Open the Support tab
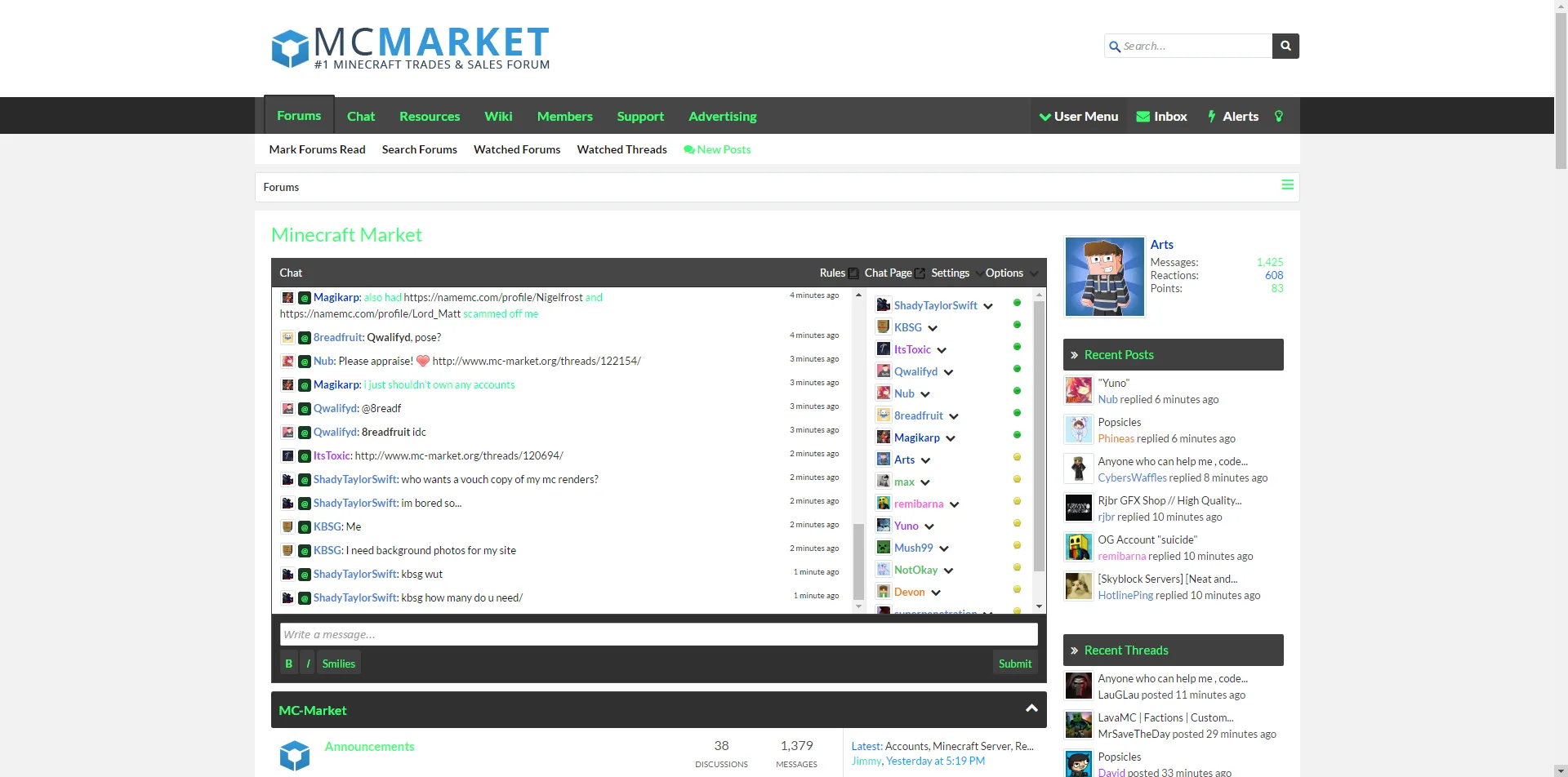Image resolution: width=1568 pixels, height=777 pixels. 640,116
